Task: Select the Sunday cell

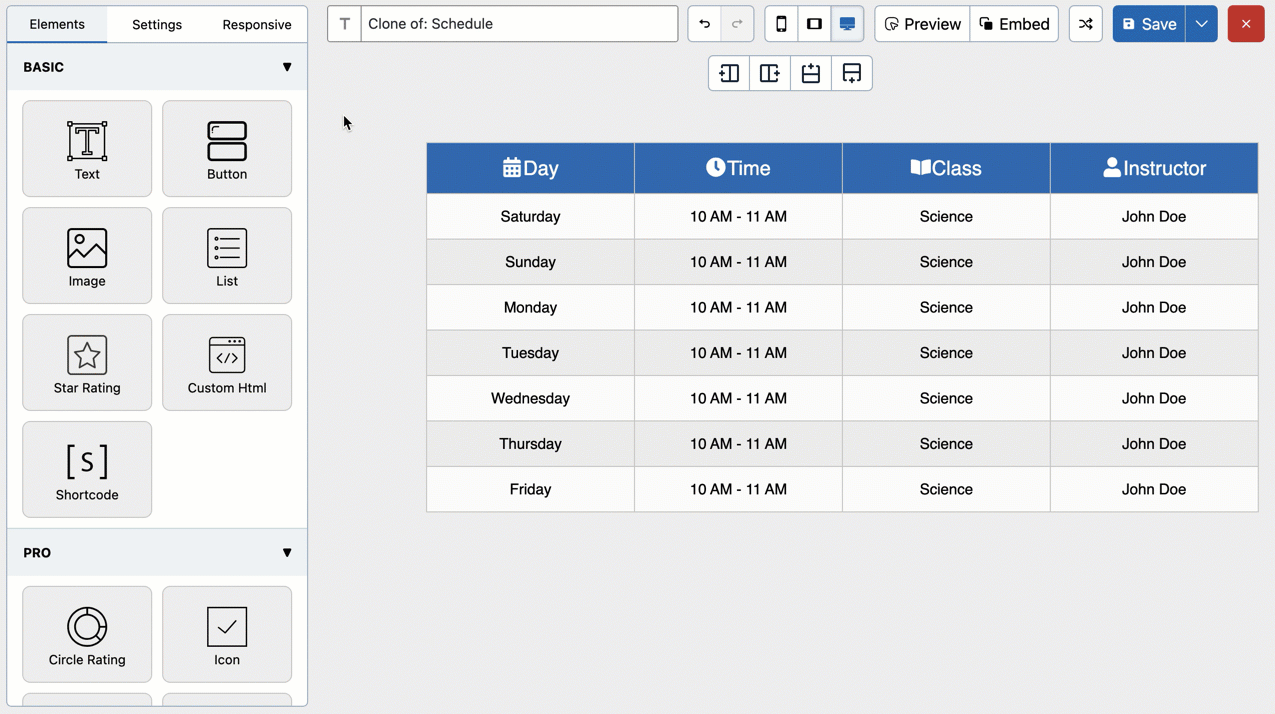Action: tap(530, 262)
